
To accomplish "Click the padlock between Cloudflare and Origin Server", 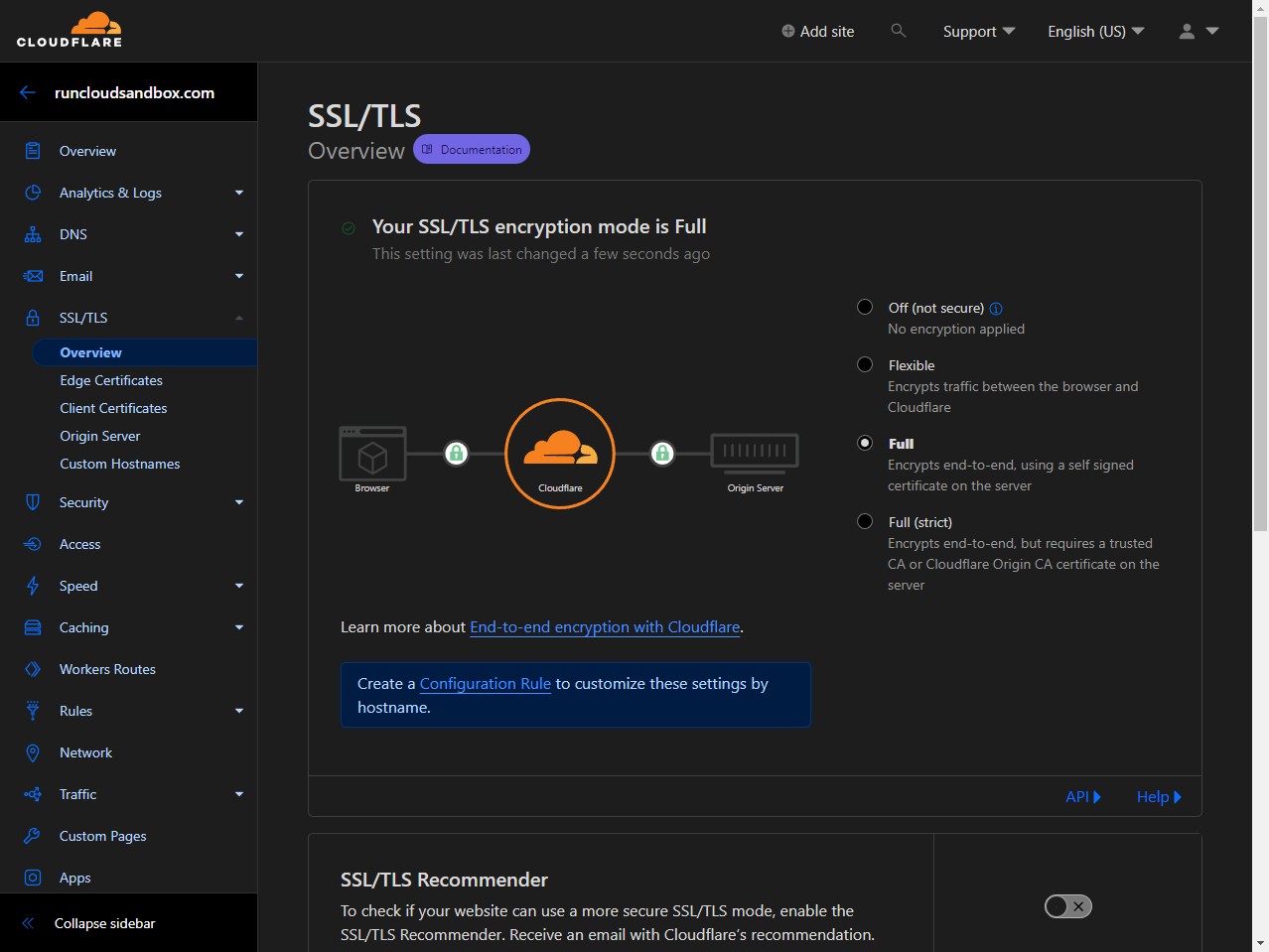I will [662, 453].
